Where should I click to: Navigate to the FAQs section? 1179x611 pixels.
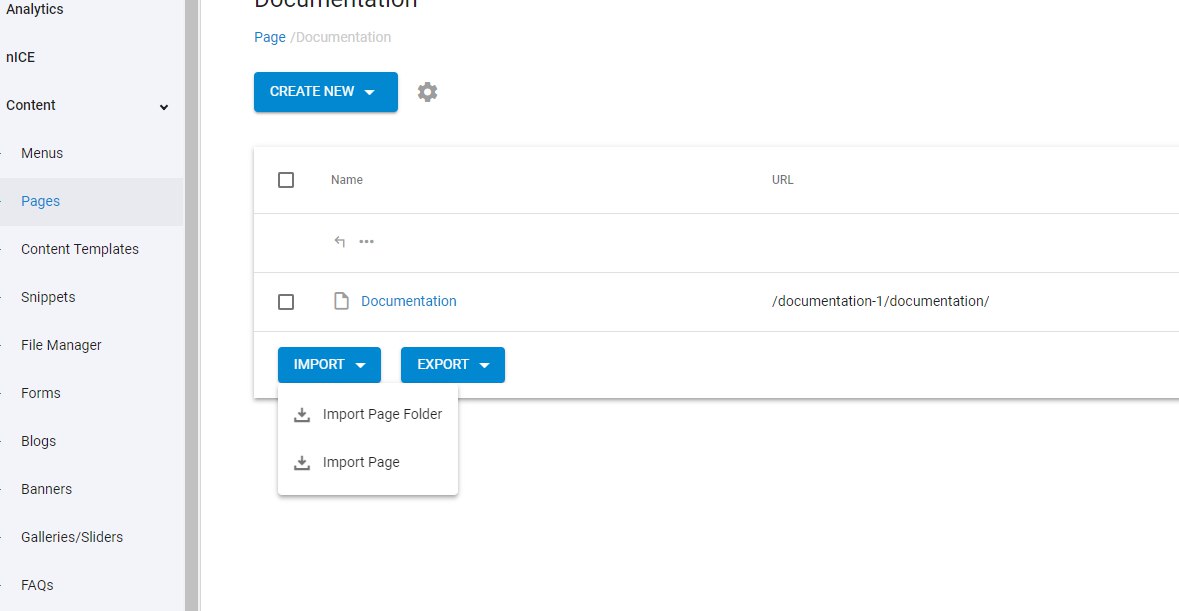pos(36,585)
